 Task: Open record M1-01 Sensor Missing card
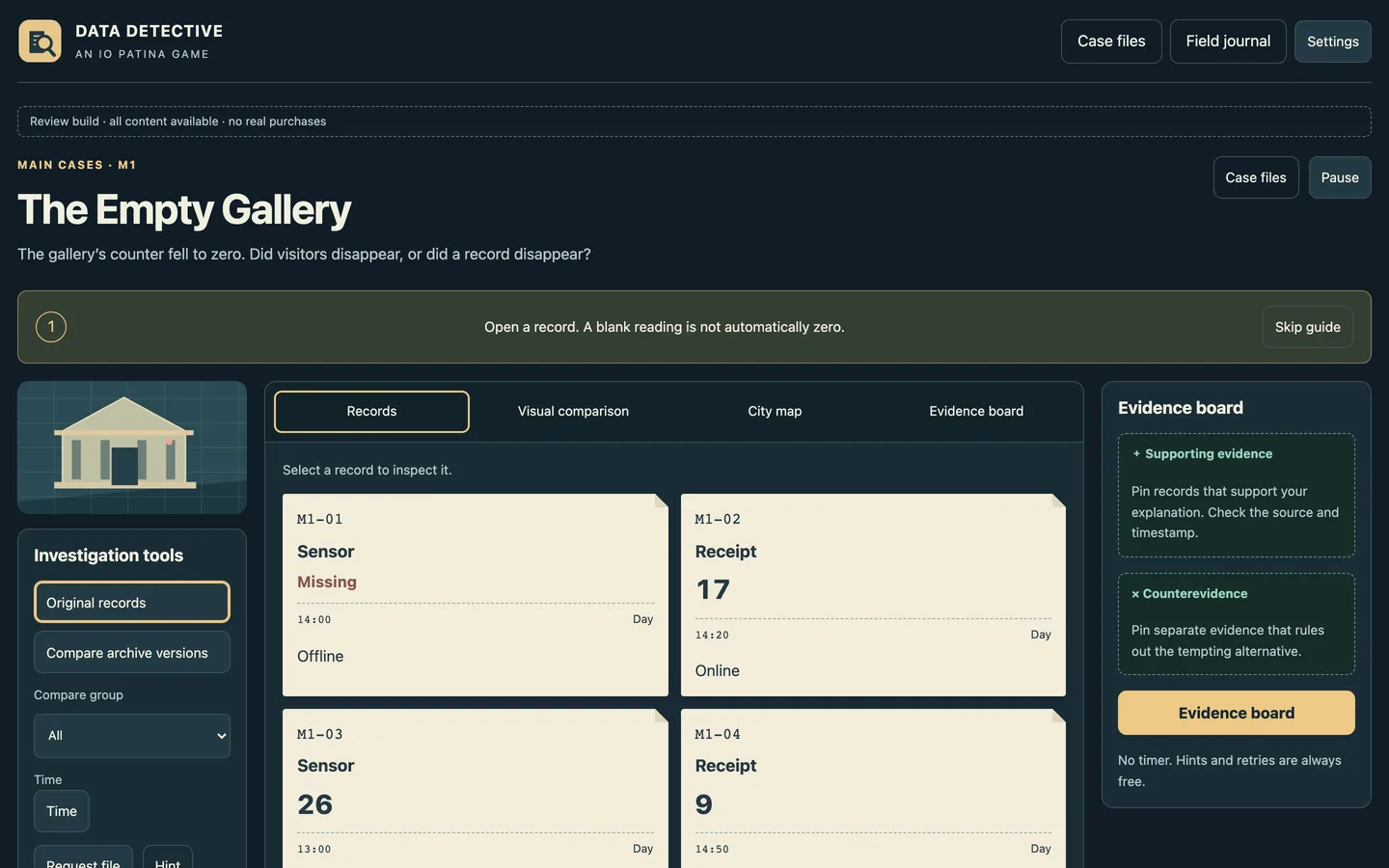[x=476, y=595]
